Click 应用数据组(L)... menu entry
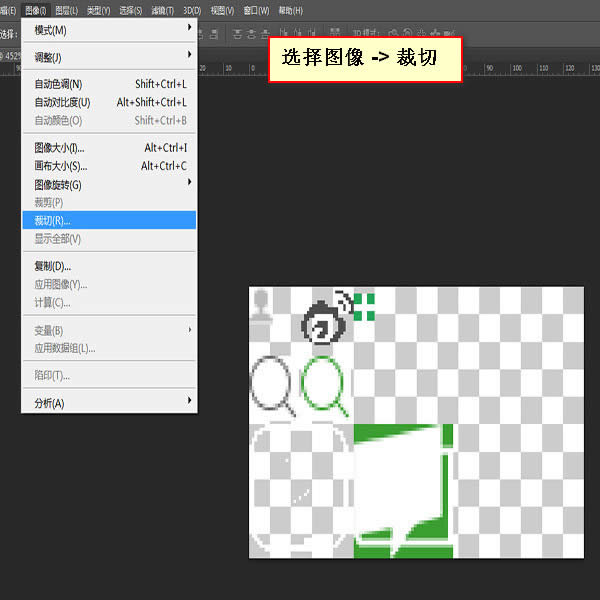 [109, 348]
